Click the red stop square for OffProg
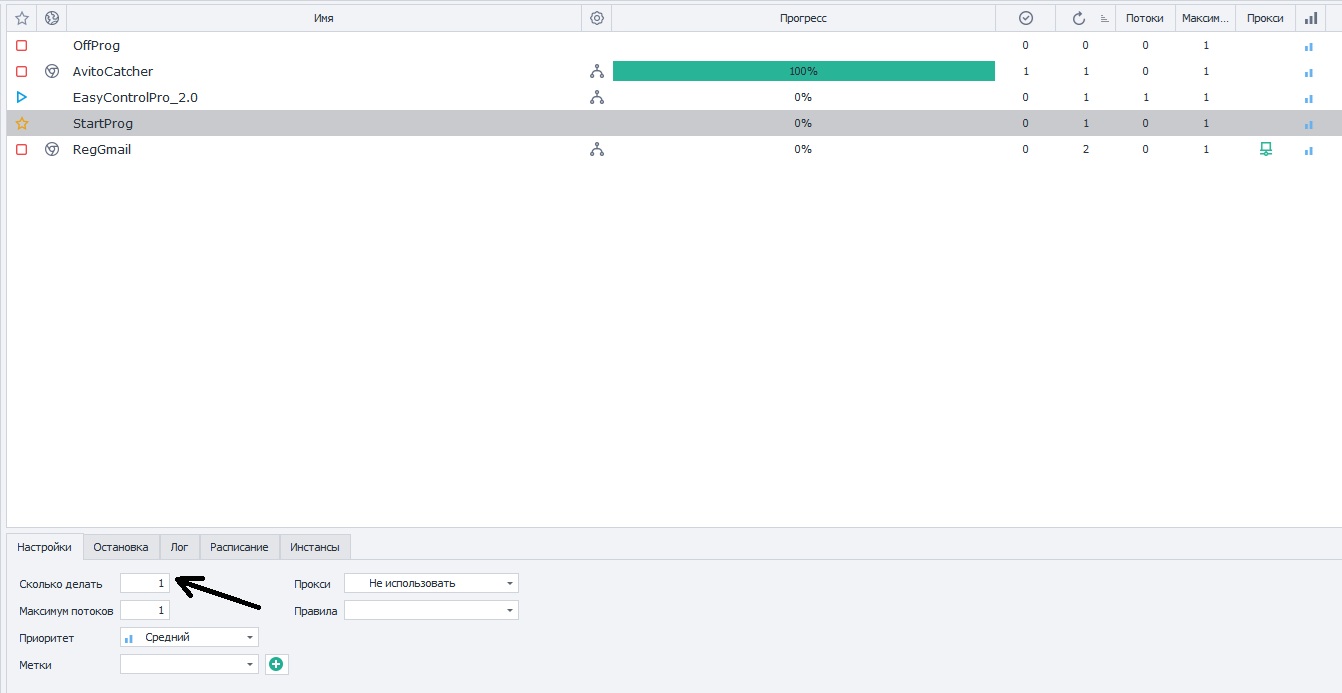Screen dimensions: 1342x693 [22, 46]
